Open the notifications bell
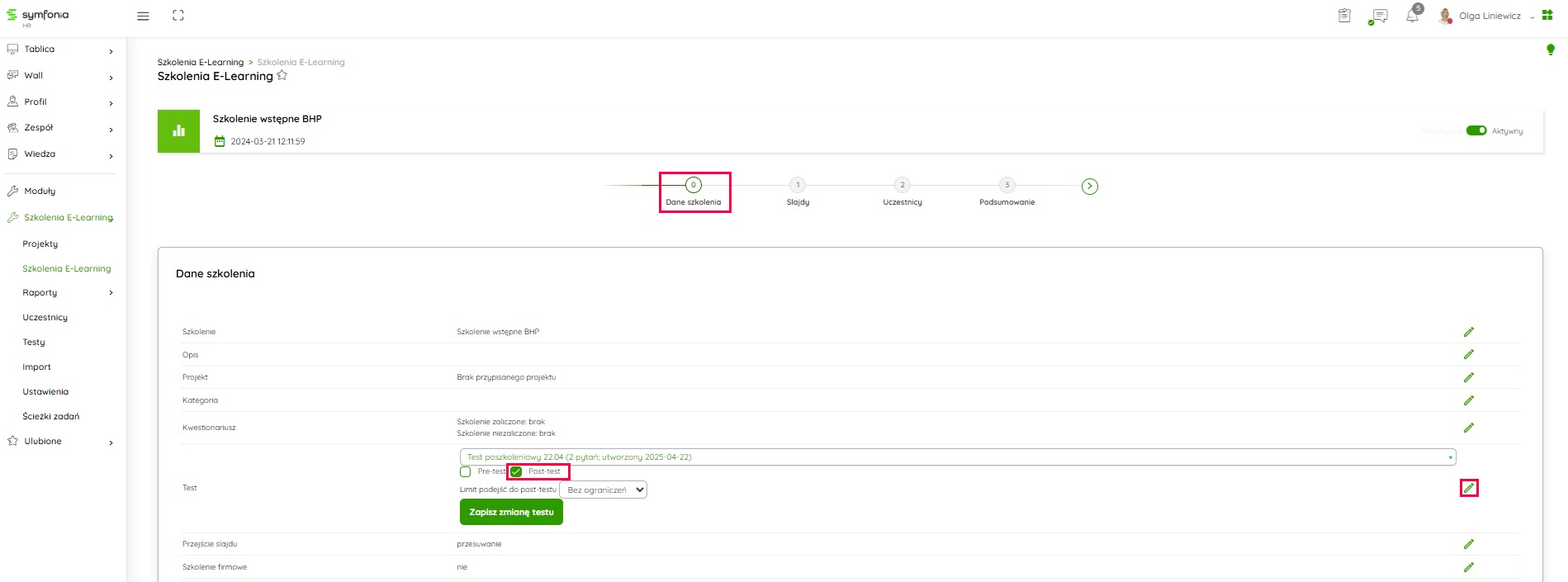The height and width of the screenshot is (582, 1568). point(1412,17)
